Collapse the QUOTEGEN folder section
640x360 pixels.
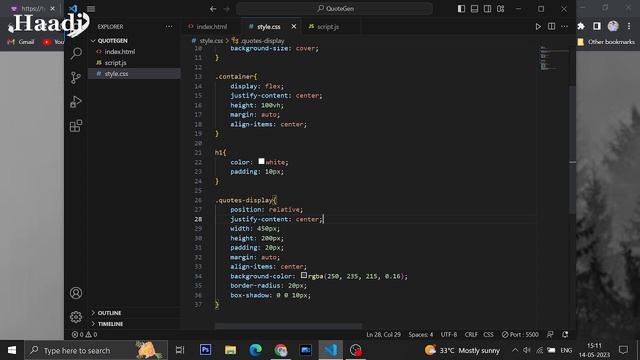(x=112, y=41)
